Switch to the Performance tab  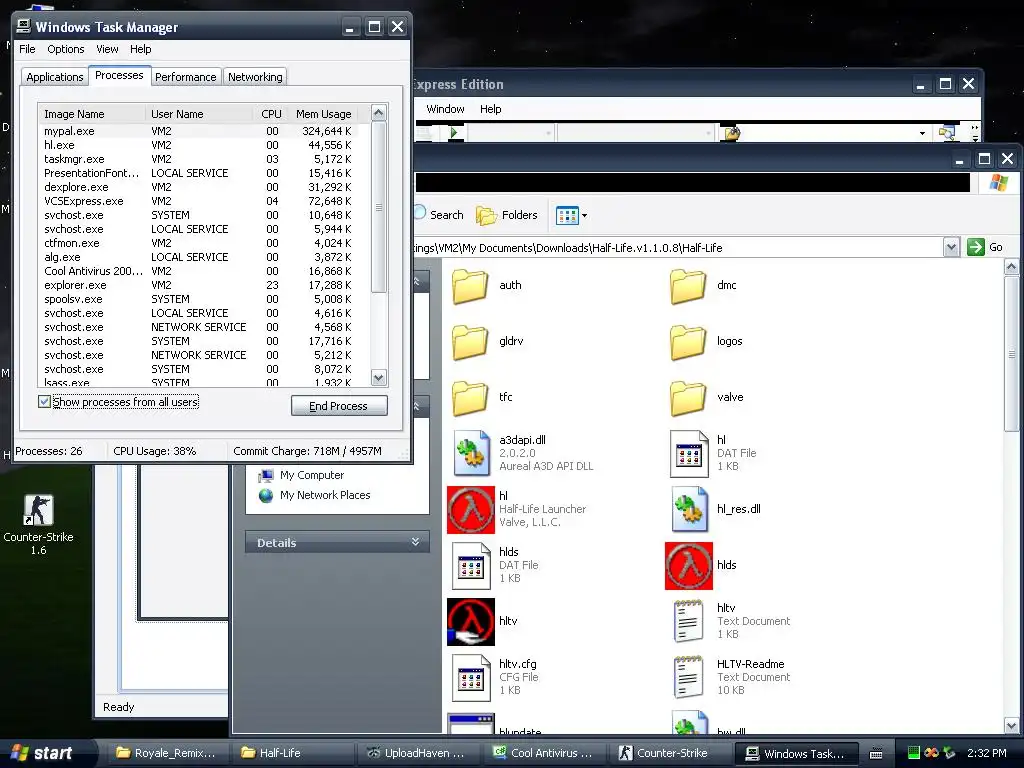point(185,77)
